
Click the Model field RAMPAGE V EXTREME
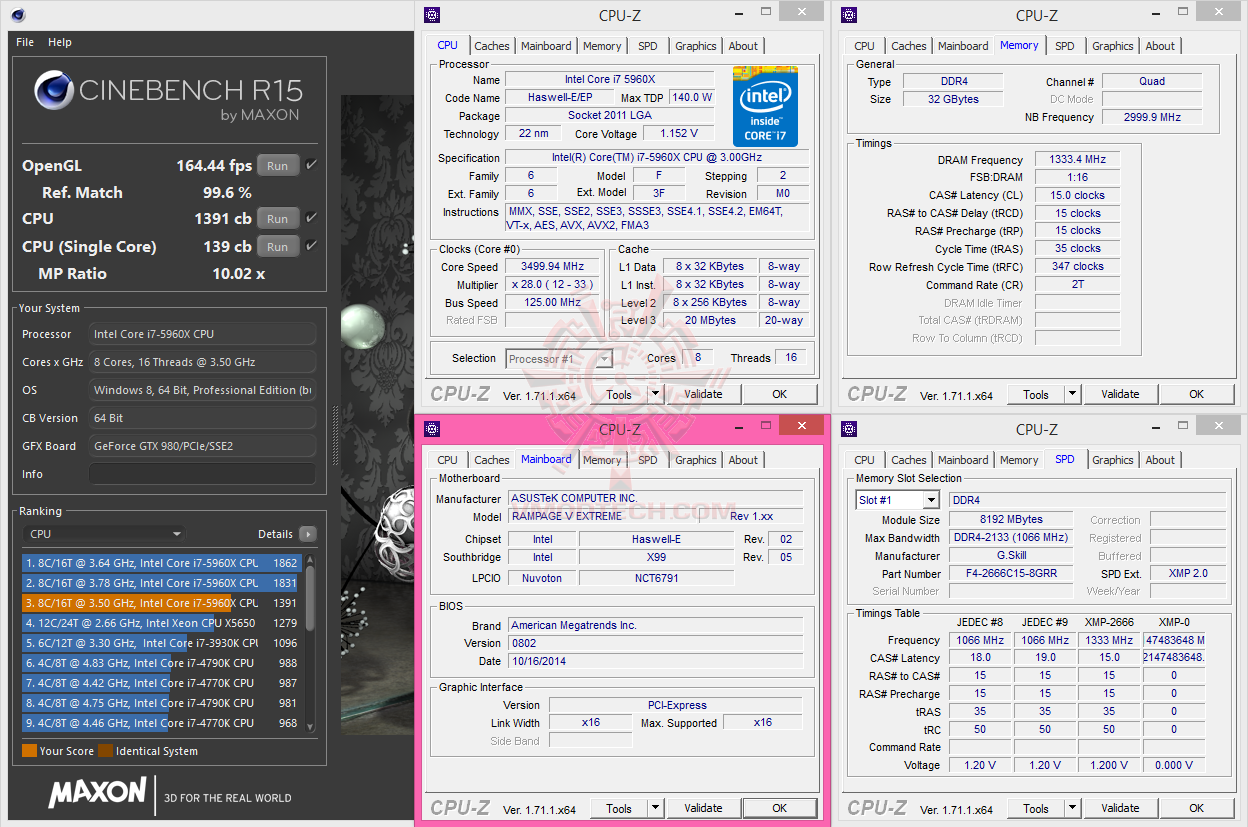(603, 516)
